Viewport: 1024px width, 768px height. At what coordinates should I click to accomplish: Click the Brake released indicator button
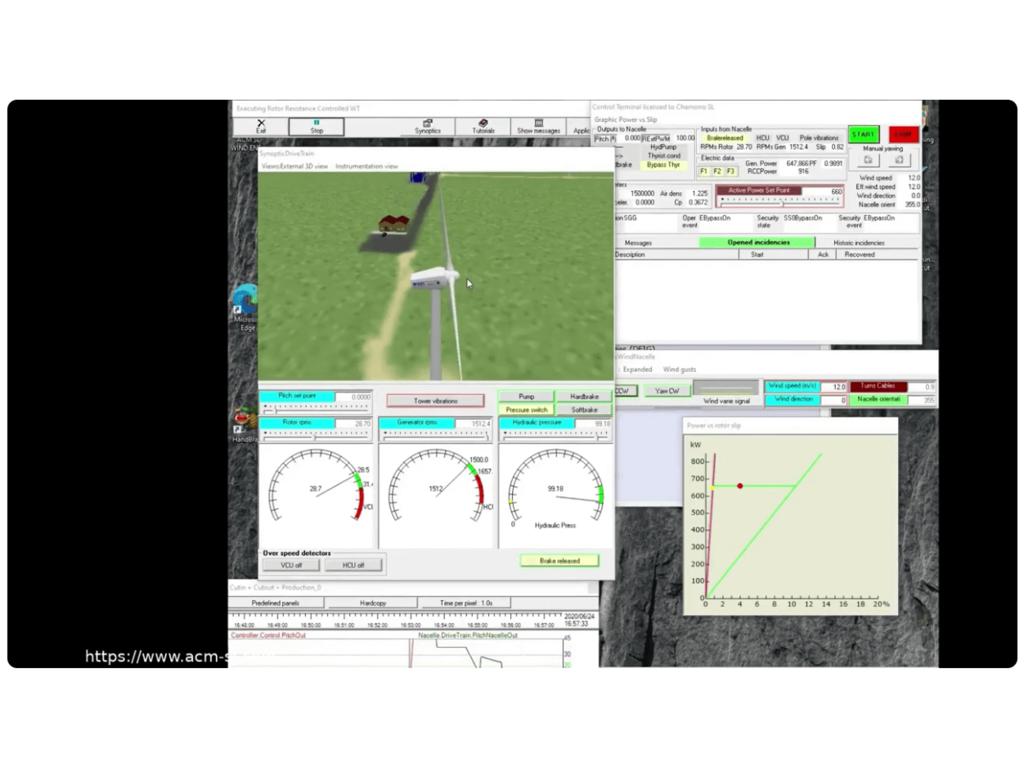pyautogui.click(x=560, y=561)
